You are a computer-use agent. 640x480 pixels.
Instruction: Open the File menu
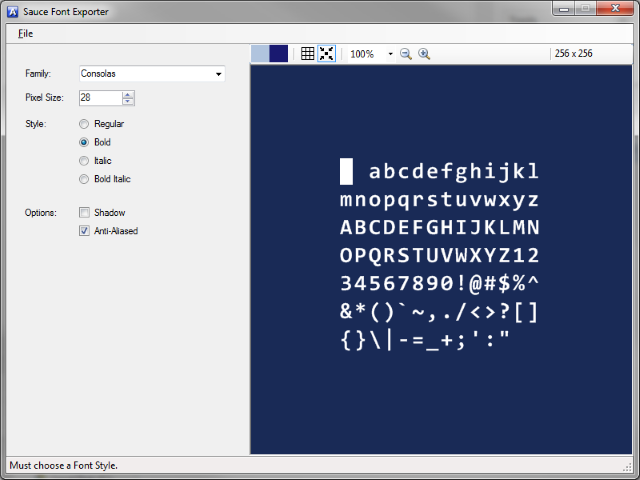(x=25, y=33)
